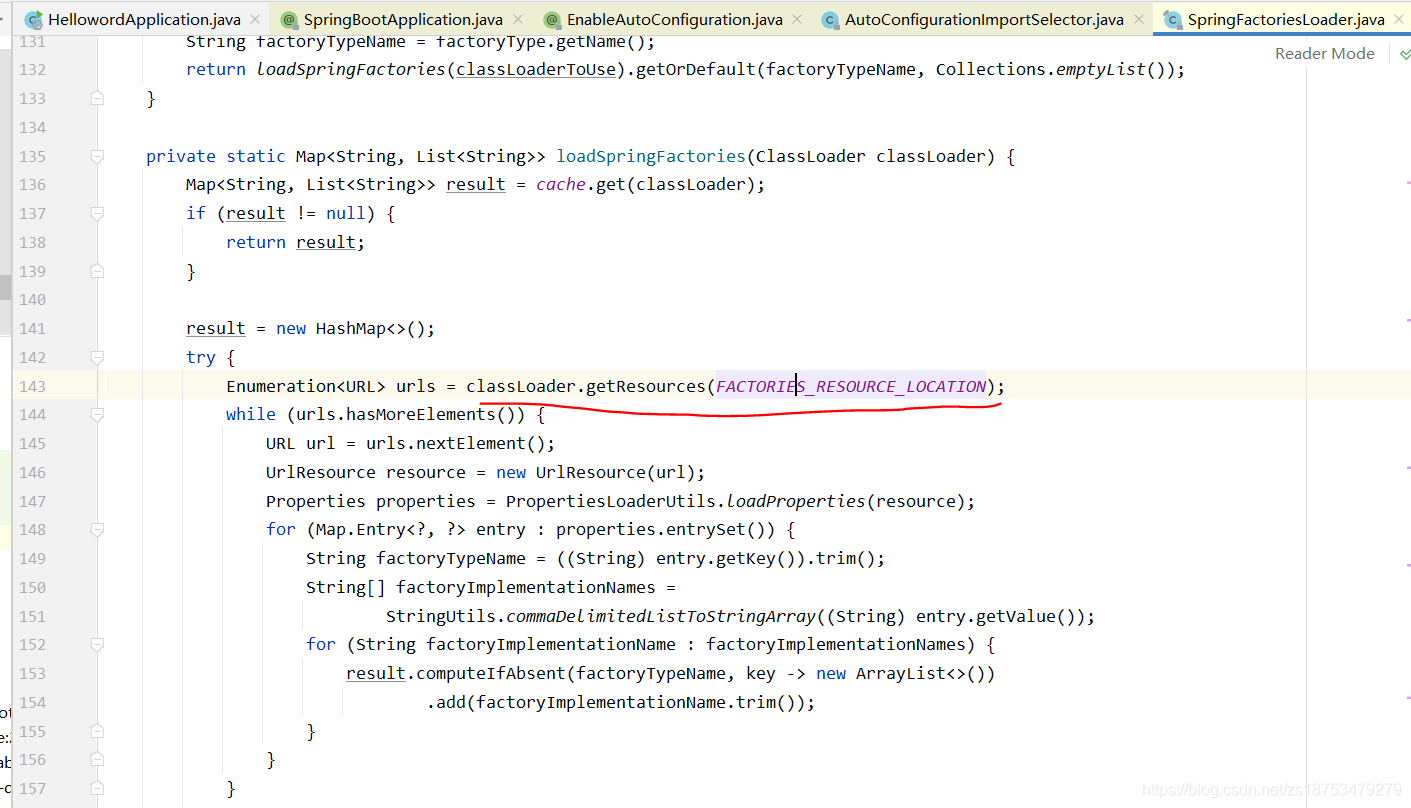The width and height of the screenshot is (1411, 808).
Task: Click the .add call on line 154
Action: point(446,702)
